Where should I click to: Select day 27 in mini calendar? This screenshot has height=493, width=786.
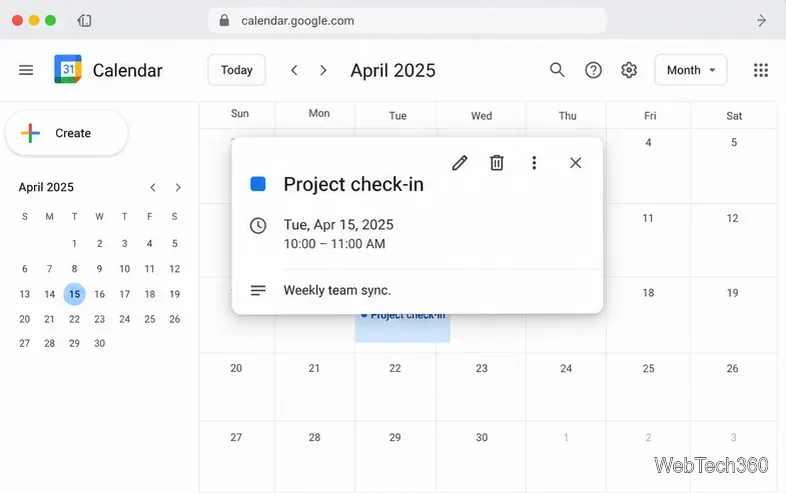[x=25, y=344]
